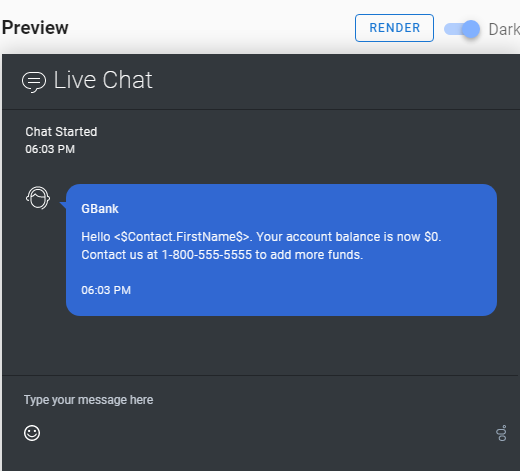The height and width of the screenshot is (471, 520).
Task: Click the Type your message here field
Action: pos(260,400)
